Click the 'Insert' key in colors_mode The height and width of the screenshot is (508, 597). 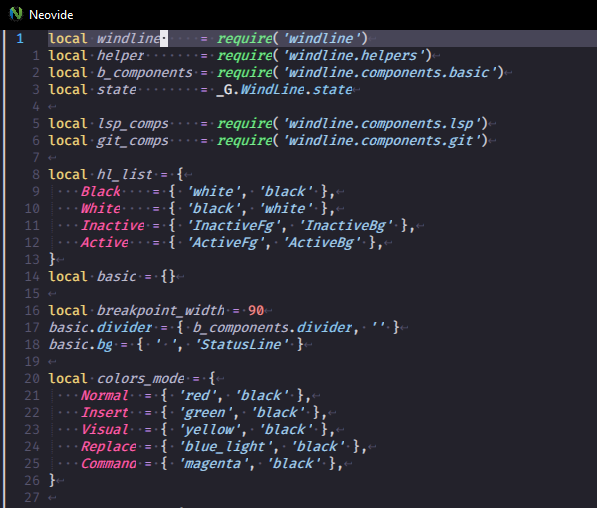104,412
